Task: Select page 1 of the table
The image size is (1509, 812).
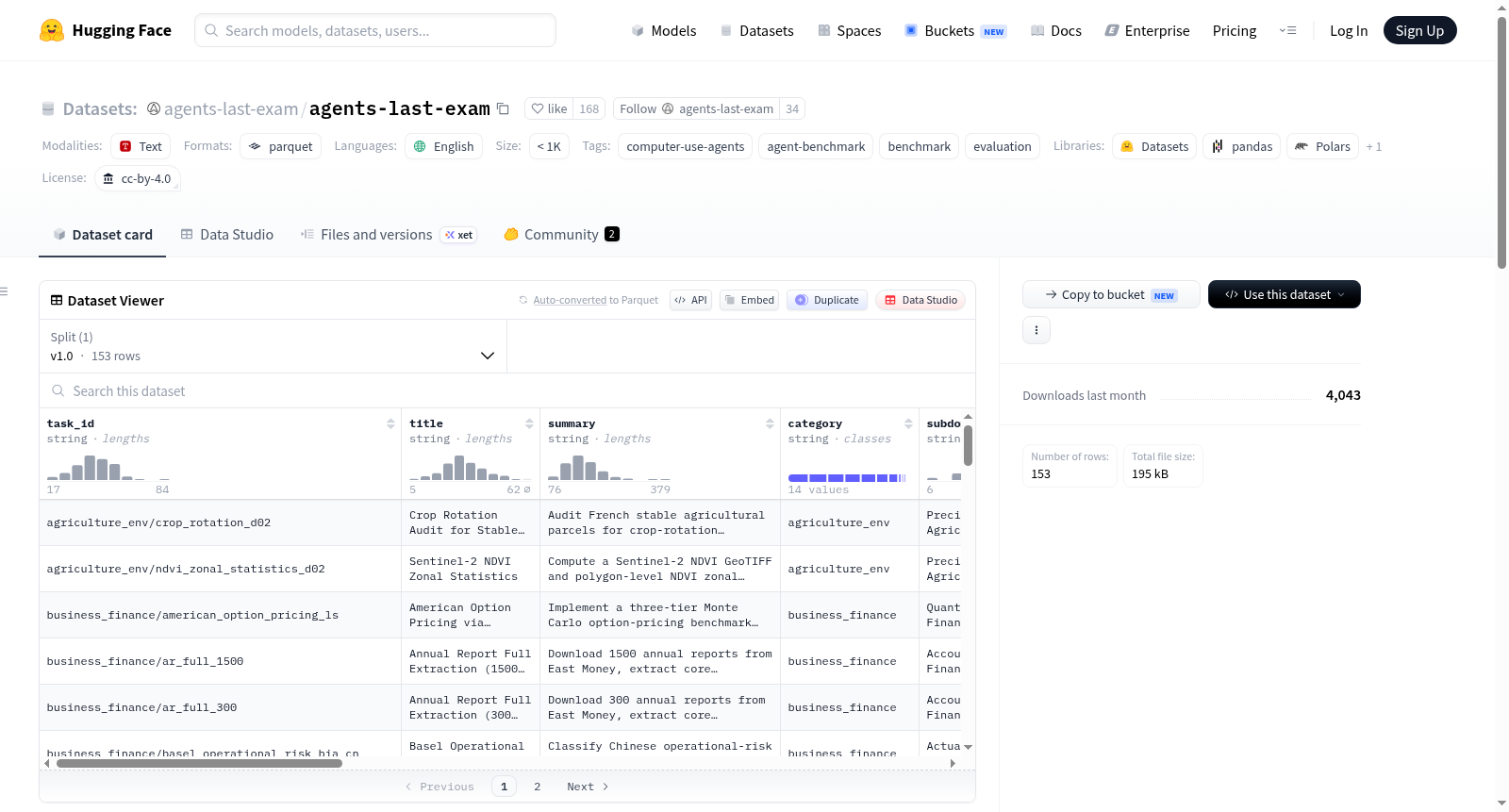Action: point(504,787)
